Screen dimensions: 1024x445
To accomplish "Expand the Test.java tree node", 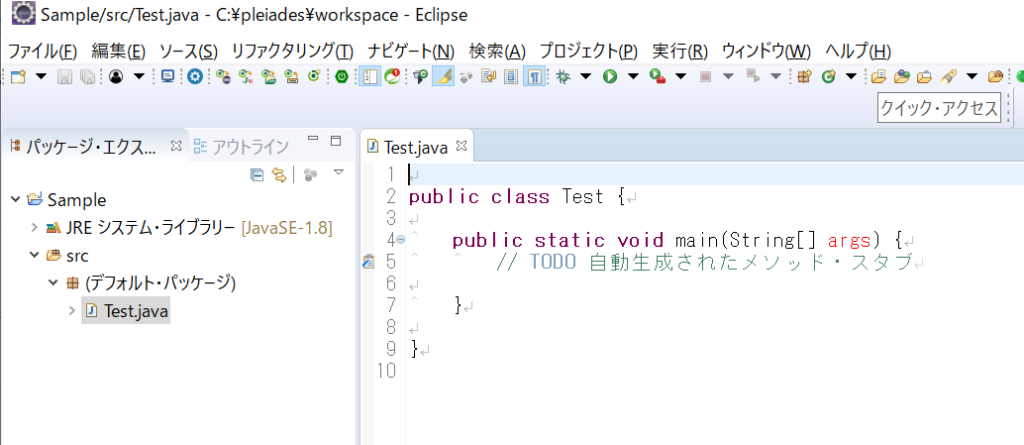I will pos(72,310).
